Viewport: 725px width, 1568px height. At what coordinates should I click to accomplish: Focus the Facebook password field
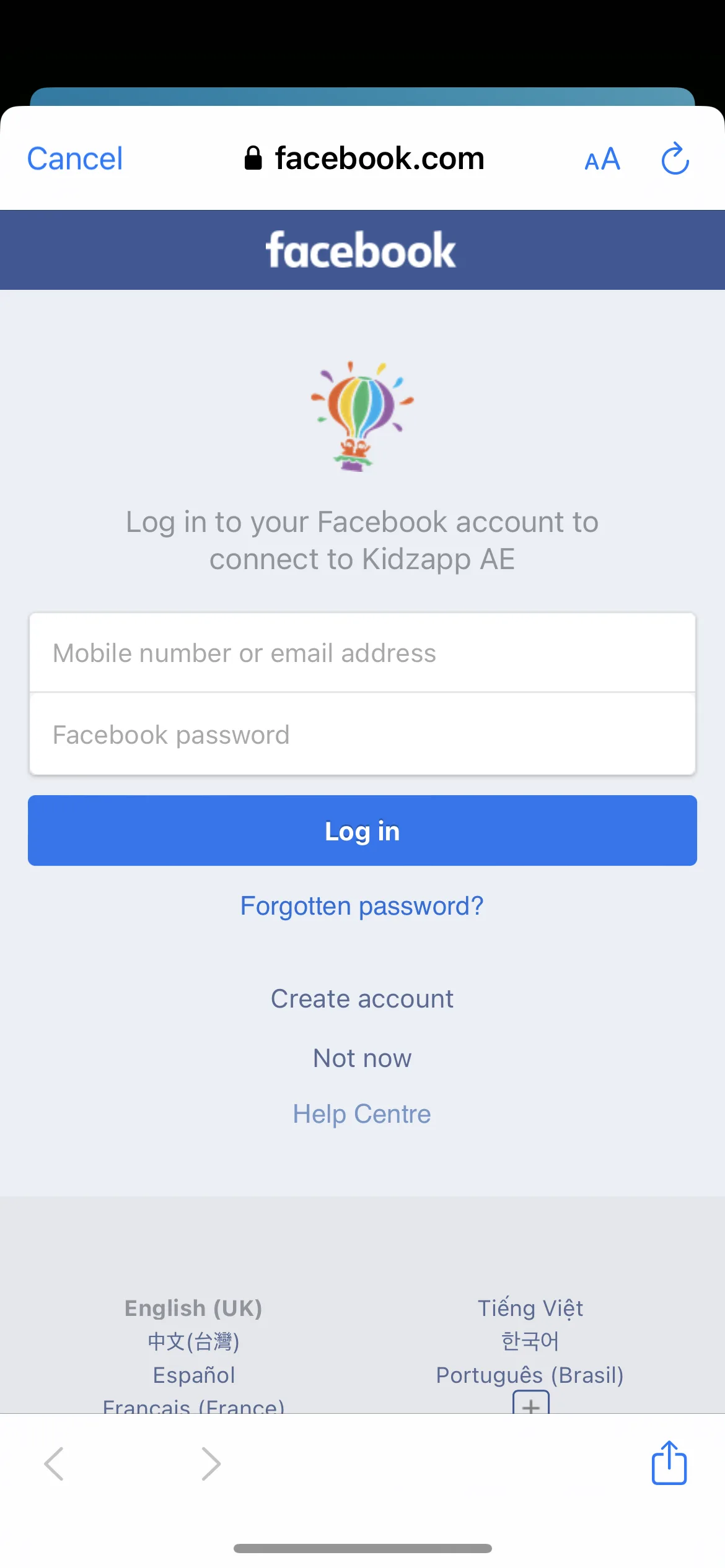[362, 734]
